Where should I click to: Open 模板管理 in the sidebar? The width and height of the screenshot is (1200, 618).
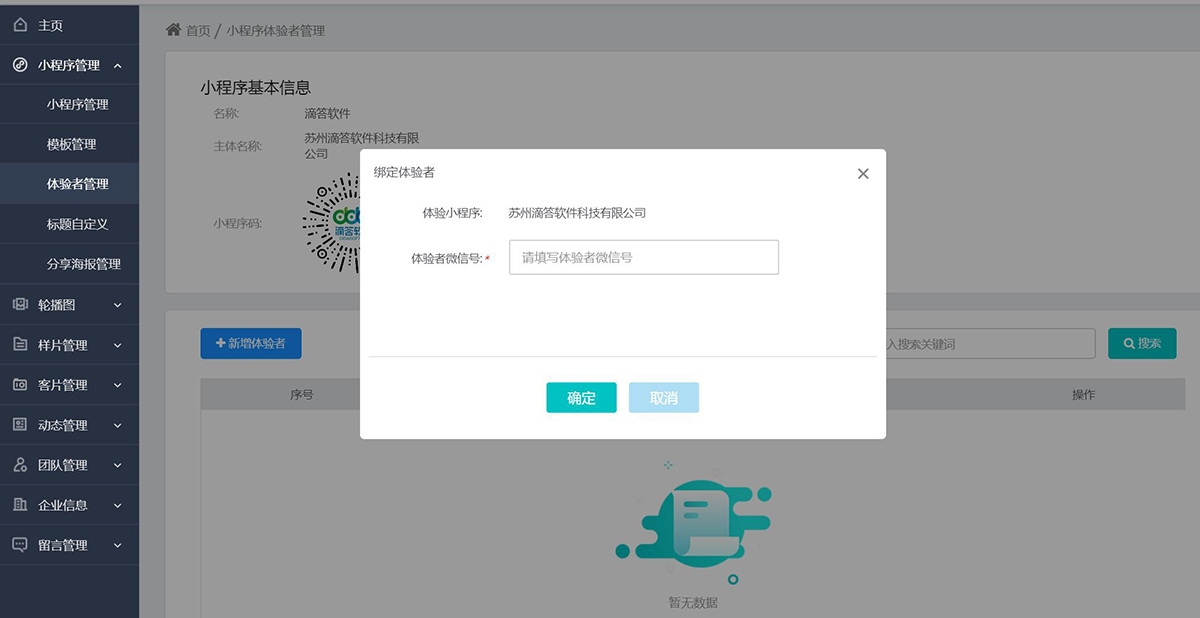(71, 144)
